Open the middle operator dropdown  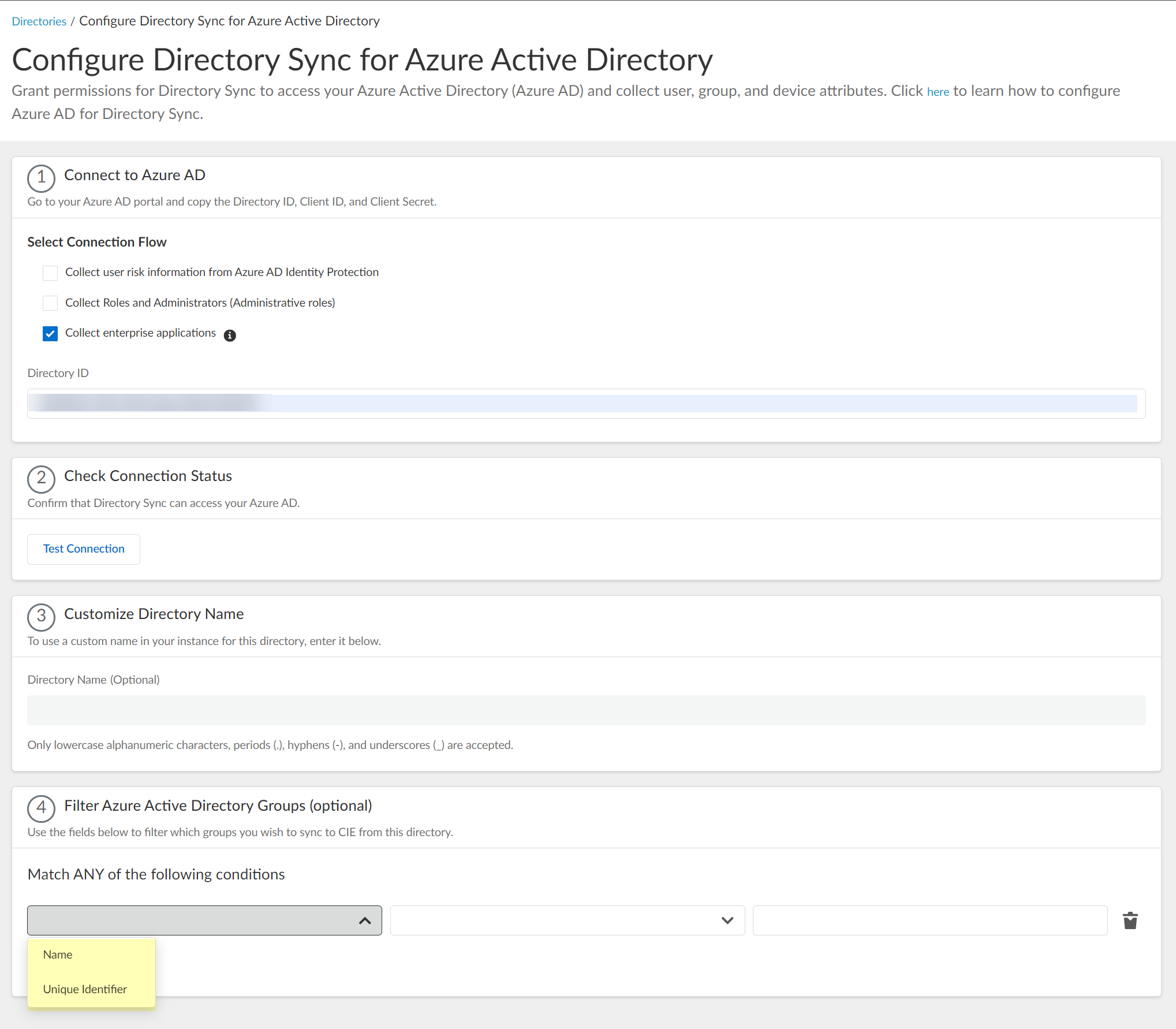point(567,920)
